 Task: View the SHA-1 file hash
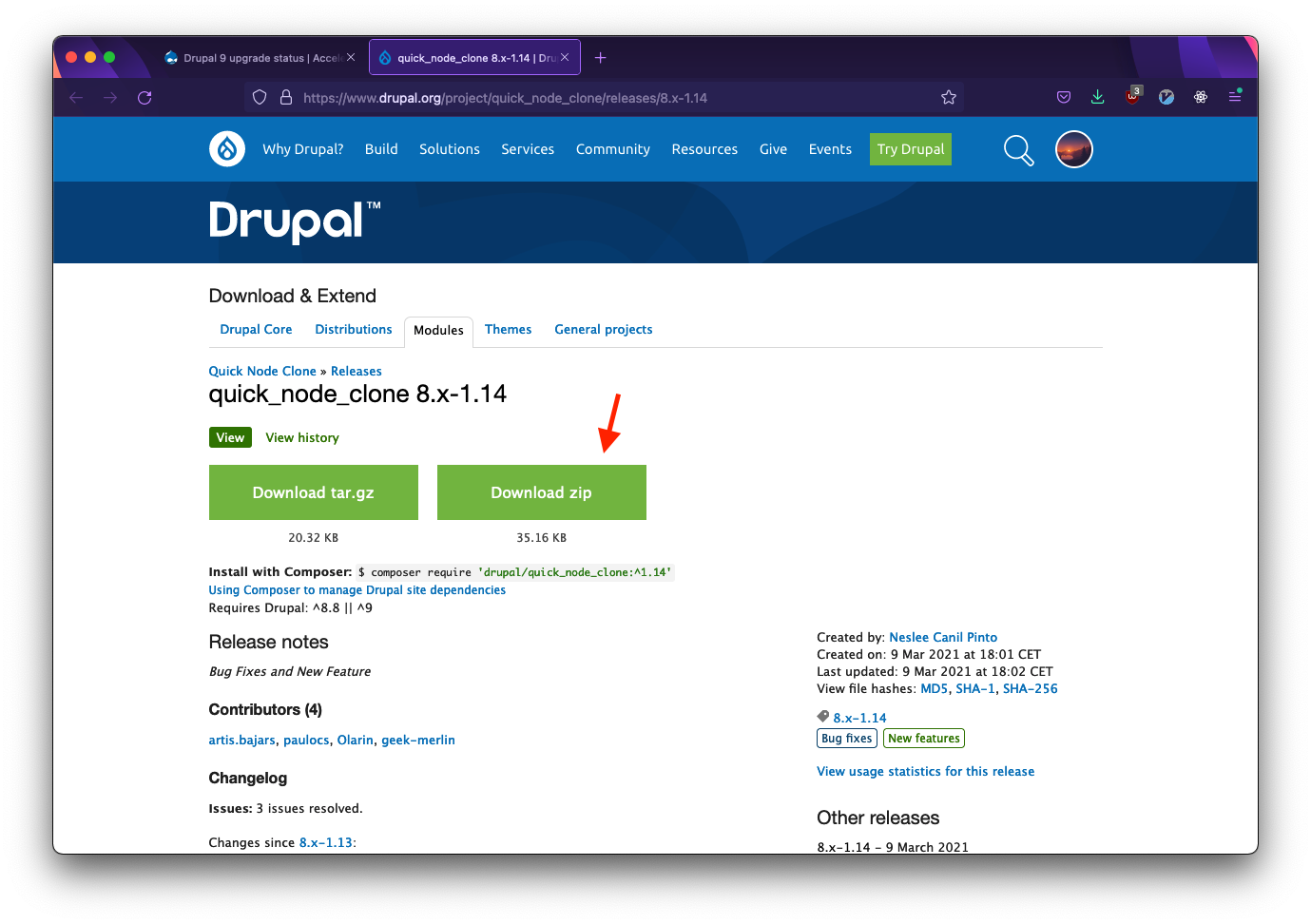click(x=975, y=689)
